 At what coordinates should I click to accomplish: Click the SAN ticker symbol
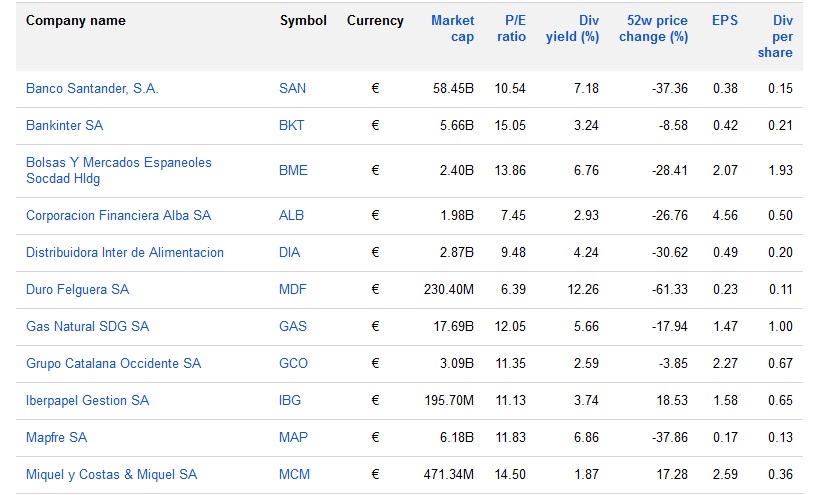click(x=292, y=89)
